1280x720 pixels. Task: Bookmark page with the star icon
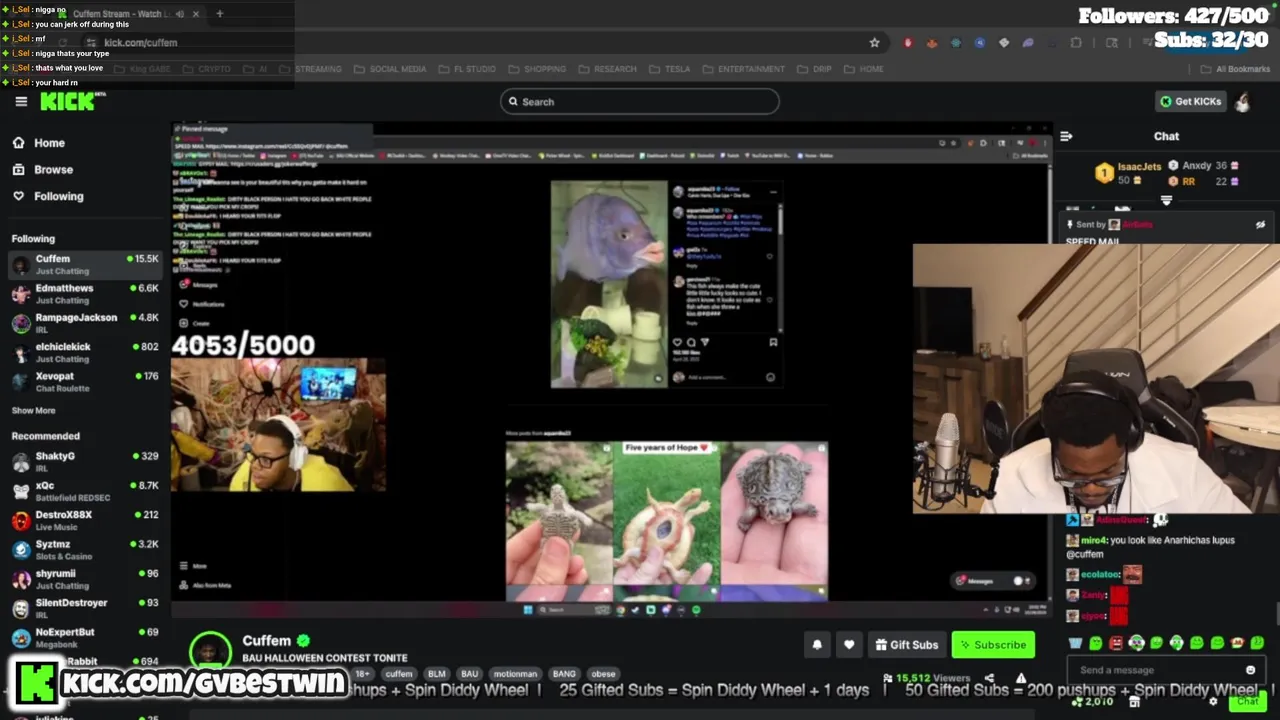pos(874,42)
